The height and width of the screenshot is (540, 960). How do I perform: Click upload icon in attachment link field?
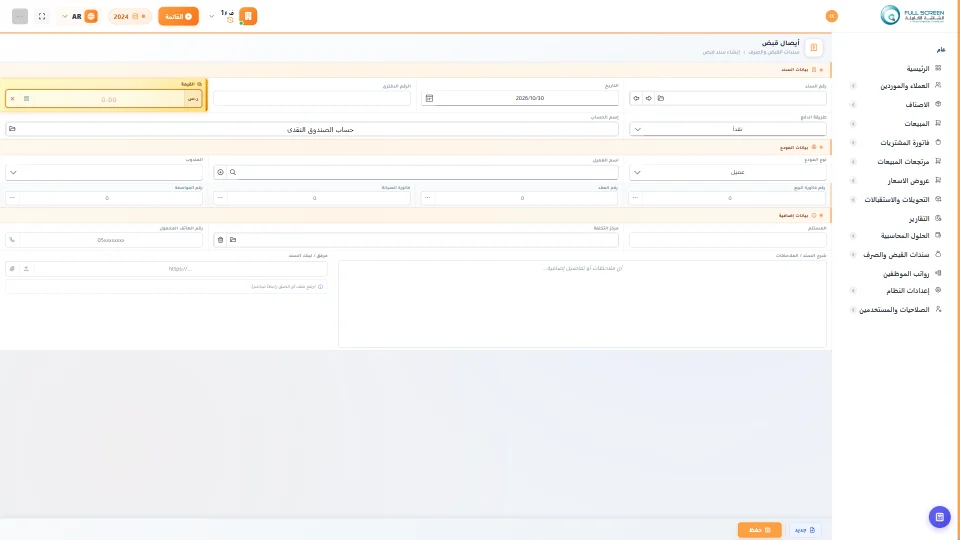26,269
